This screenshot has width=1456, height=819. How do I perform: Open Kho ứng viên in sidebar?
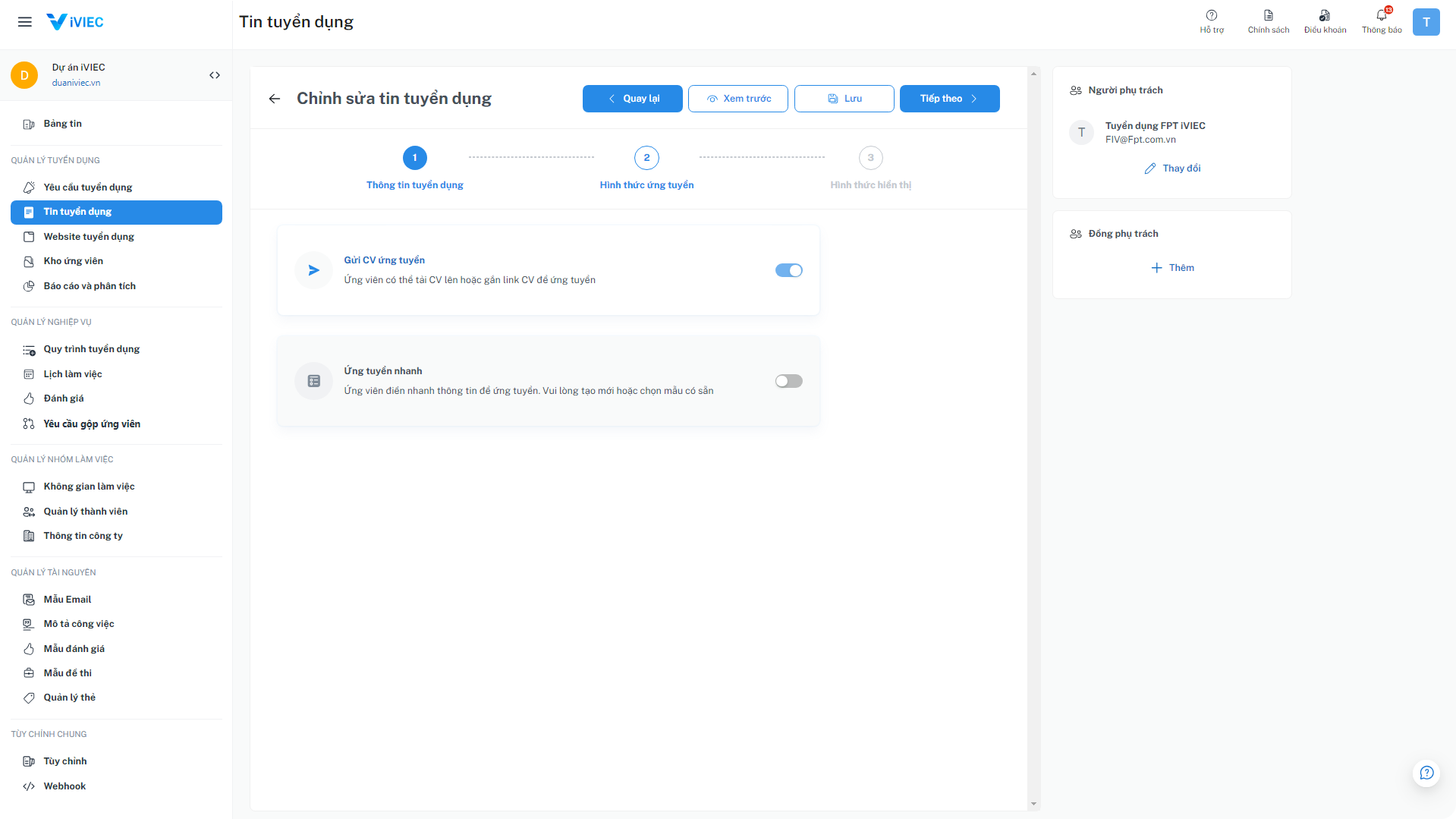coord(74,261)
